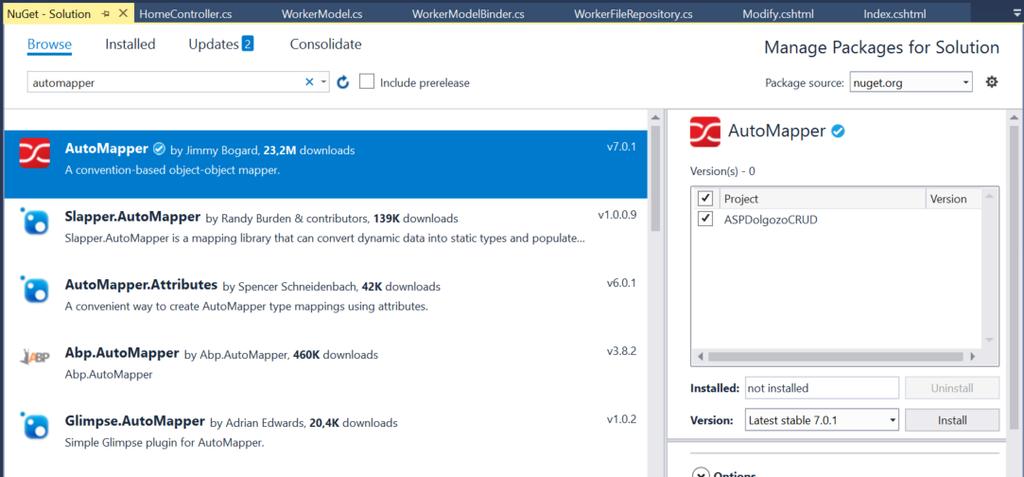Click the Slapper.AutoMapper package icon
1024x477 pixels.
[35, 222]
